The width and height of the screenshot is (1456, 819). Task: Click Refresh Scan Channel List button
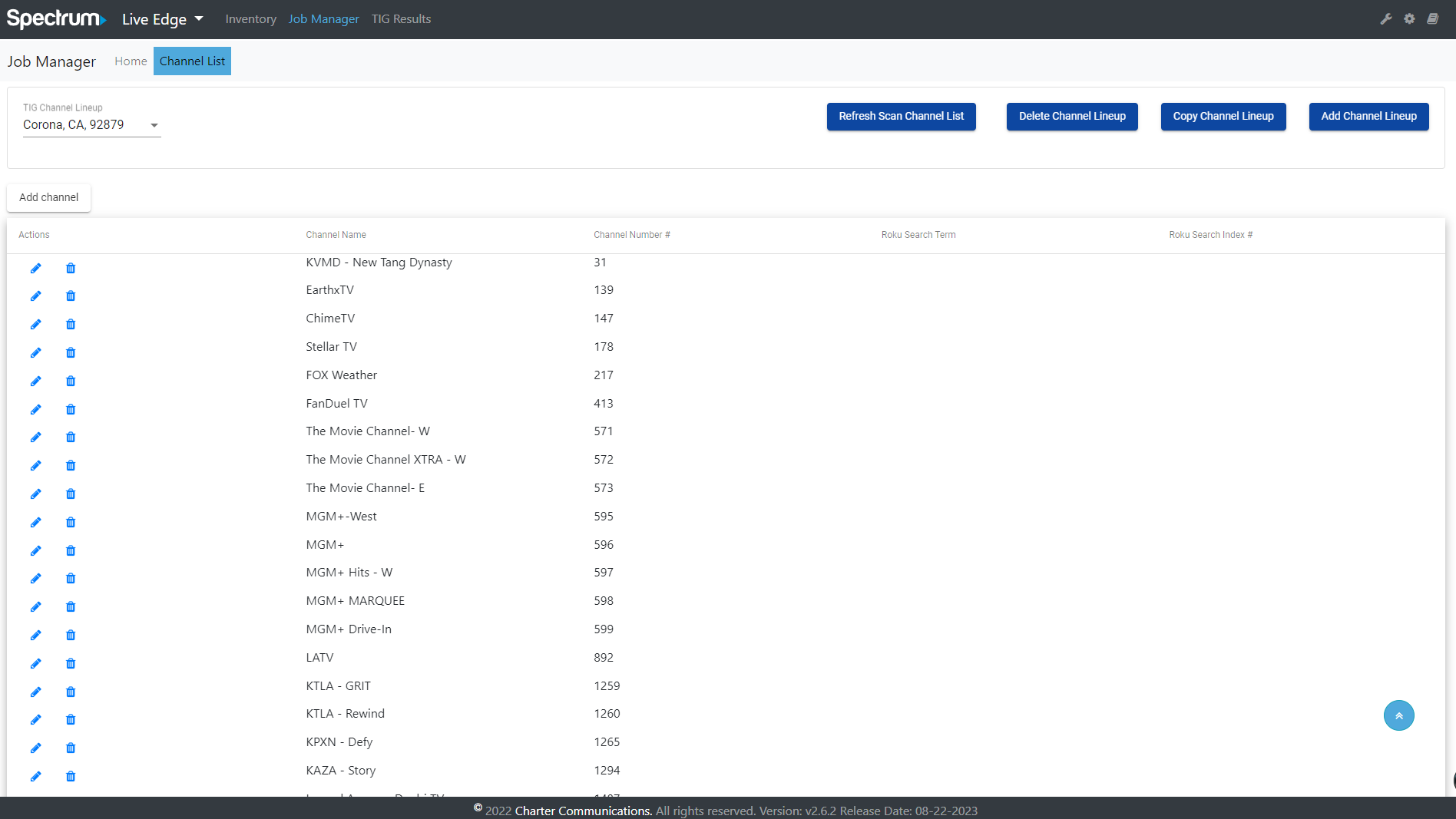[902, 117]
